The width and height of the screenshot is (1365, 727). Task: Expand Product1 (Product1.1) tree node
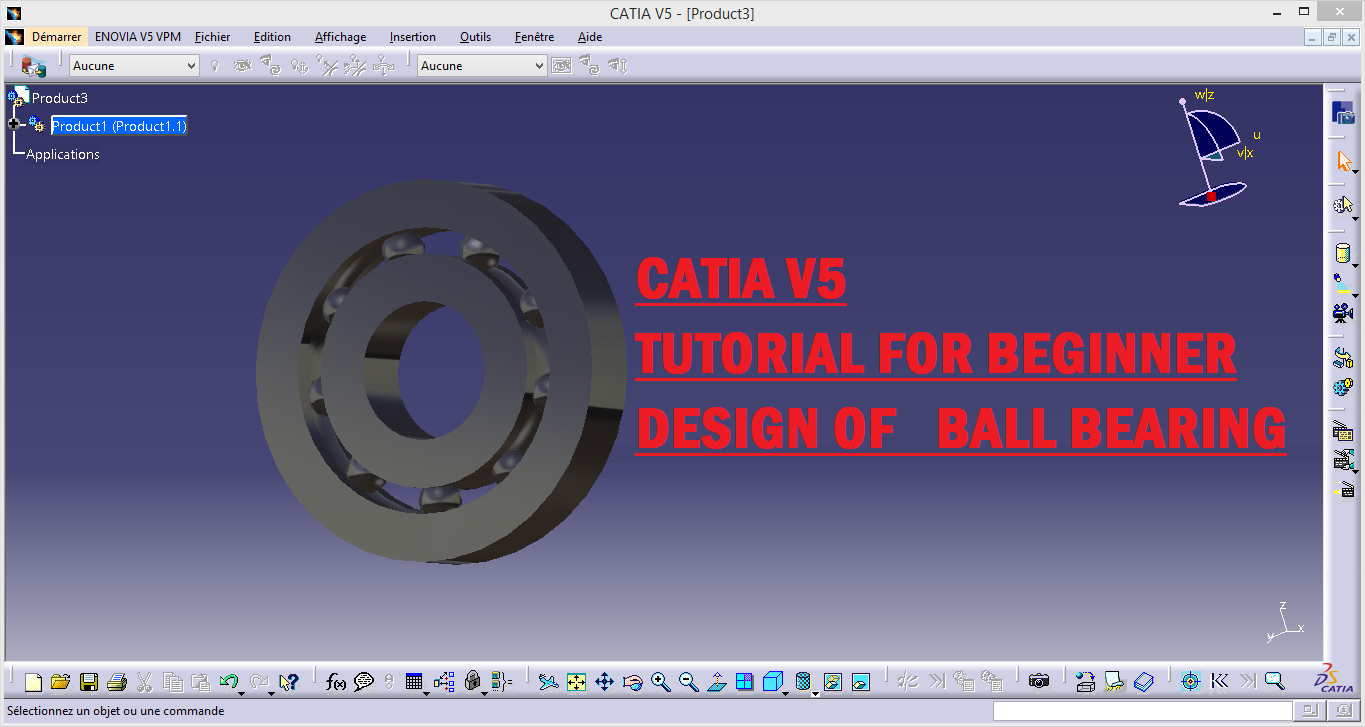14,124
